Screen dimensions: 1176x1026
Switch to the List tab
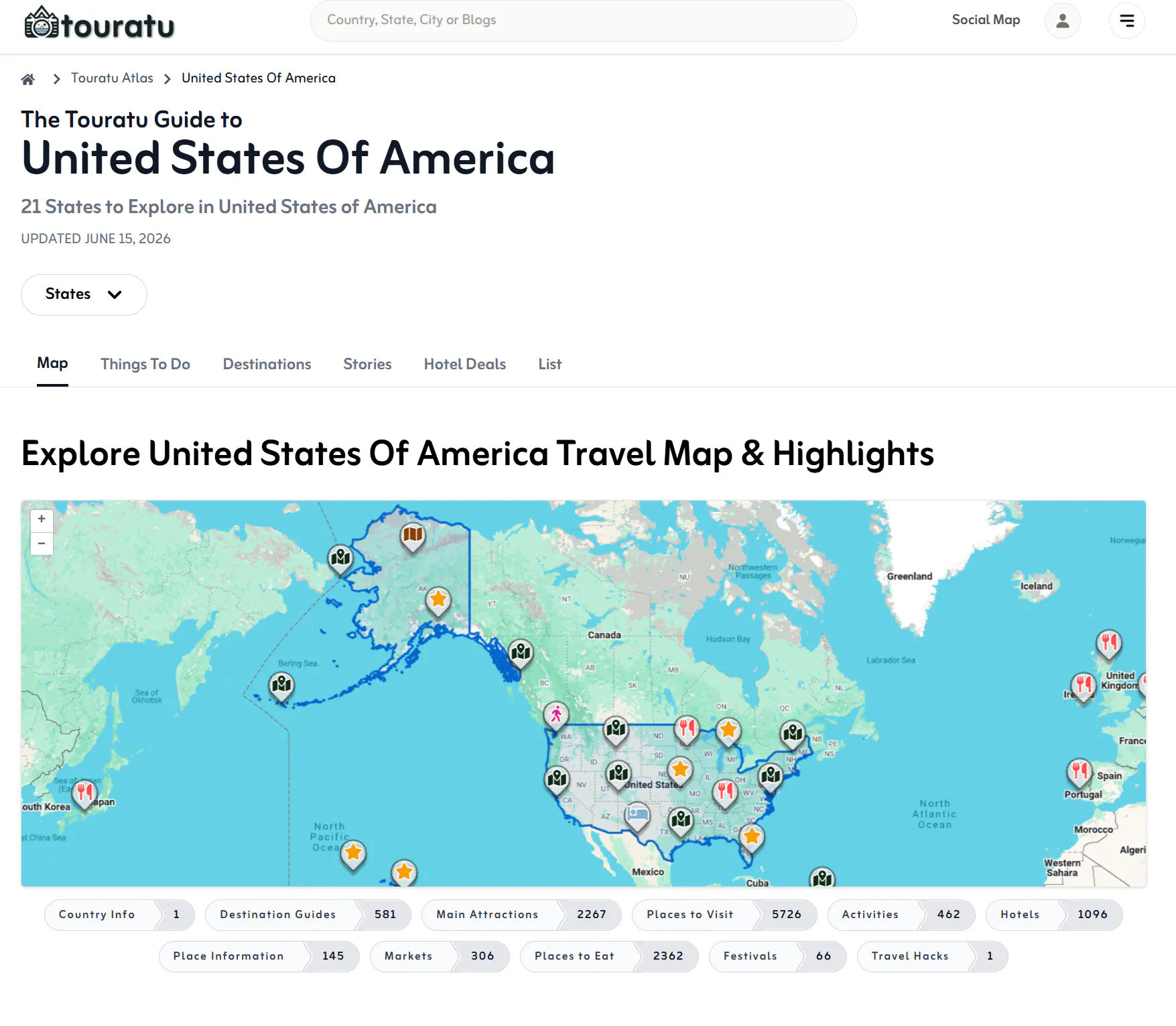(x=550, y=365)
